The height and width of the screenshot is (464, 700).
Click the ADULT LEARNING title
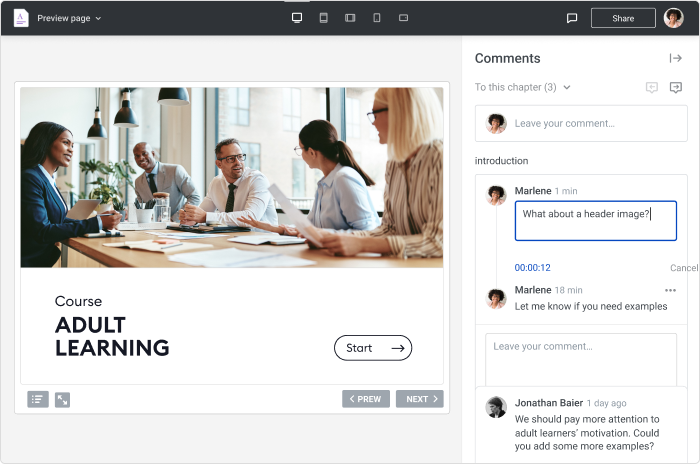112,336
